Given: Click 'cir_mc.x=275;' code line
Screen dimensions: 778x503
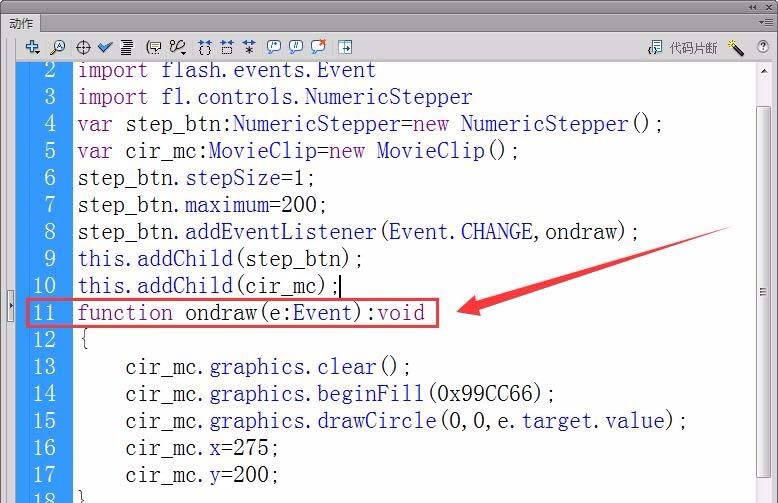Looking at the screenshot, I should (202, 448).
